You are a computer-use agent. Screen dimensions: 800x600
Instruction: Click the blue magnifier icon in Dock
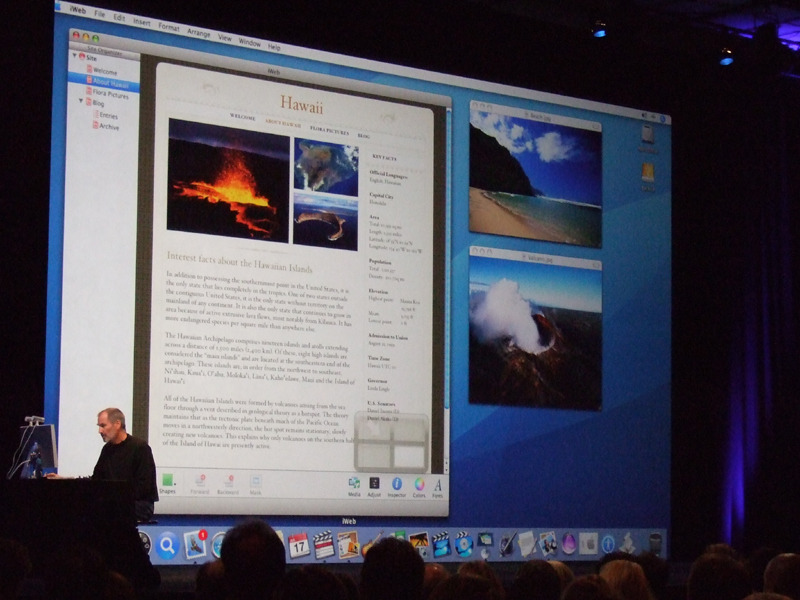[x=167, y=545]
